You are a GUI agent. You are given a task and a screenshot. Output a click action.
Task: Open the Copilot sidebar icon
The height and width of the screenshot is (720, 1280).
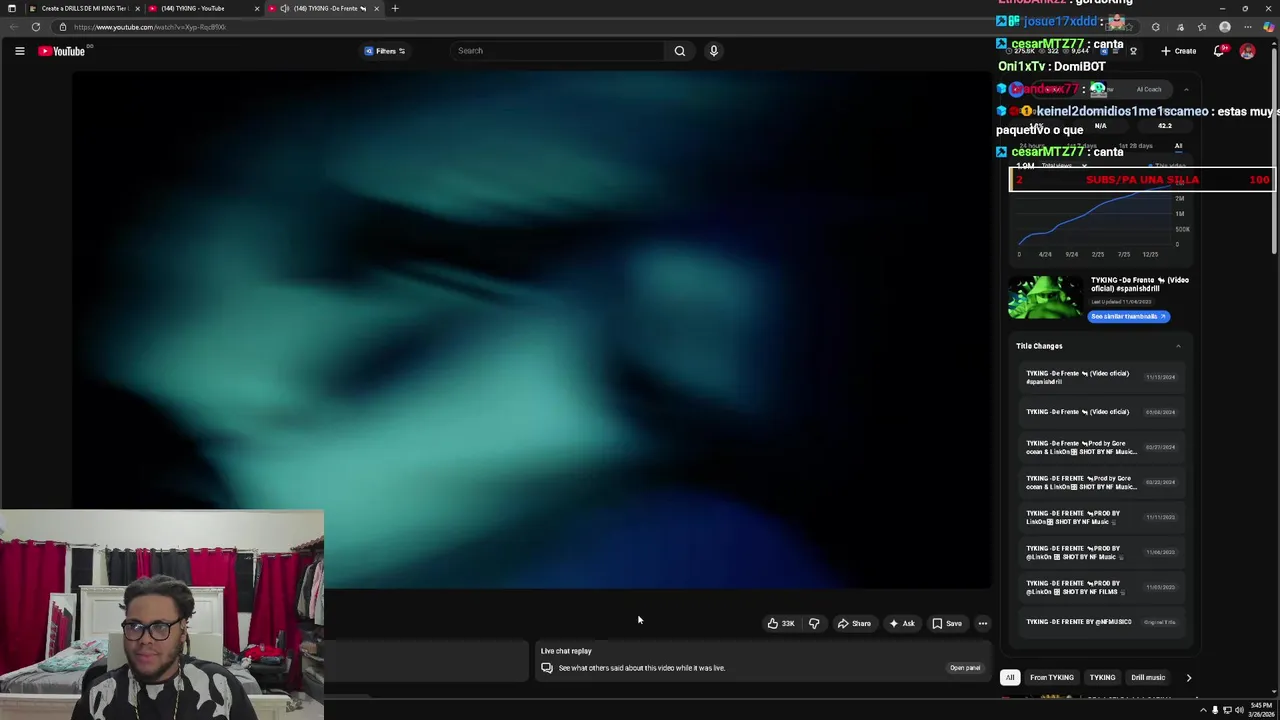click(1269, 27)
